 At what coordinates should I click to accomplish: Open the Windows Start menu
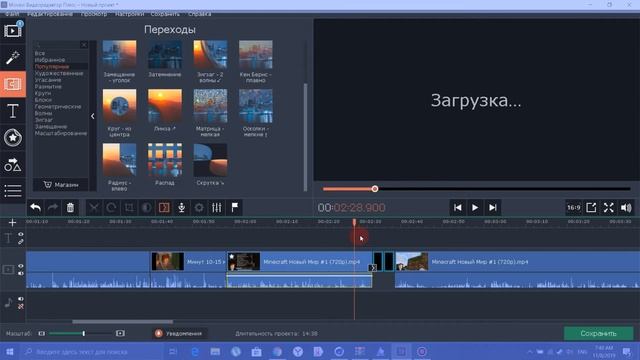tap(9, 351)
